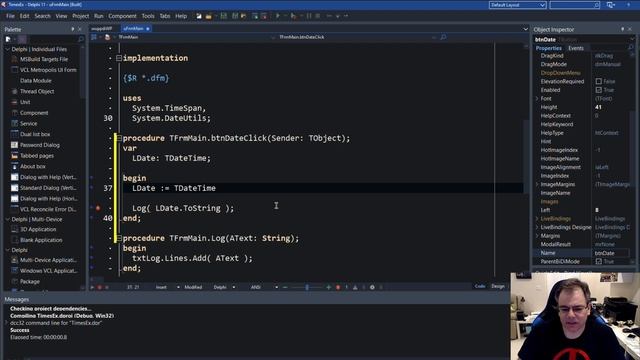Click the Stop program toolbar icon
640x360 pixels.
[317, 16]
